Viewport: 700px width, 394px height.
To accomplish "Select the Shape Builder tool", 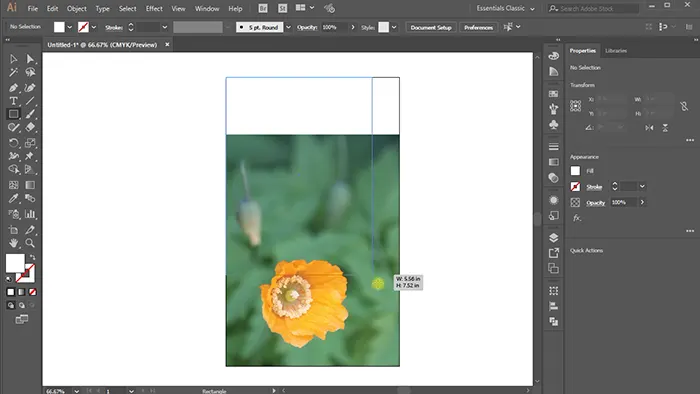I will point(13,170).
